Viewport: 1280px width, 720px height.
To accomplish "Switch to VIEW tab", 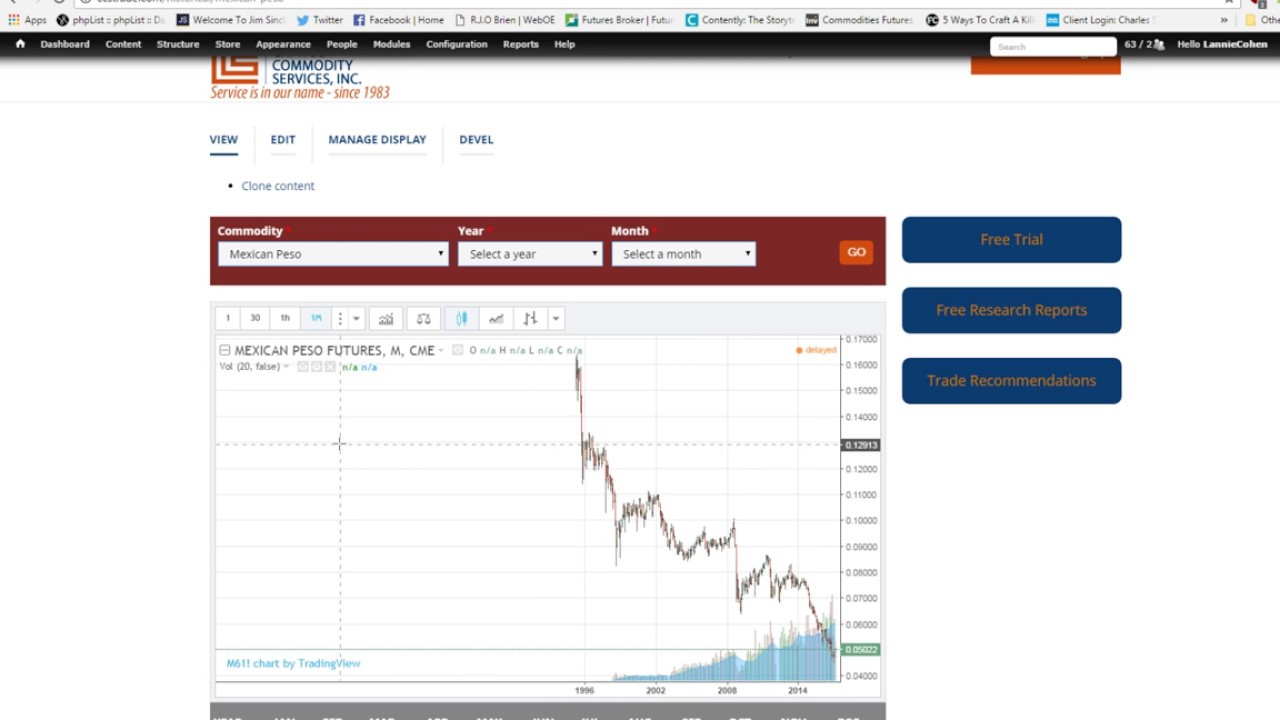I will tap(223, 140).
